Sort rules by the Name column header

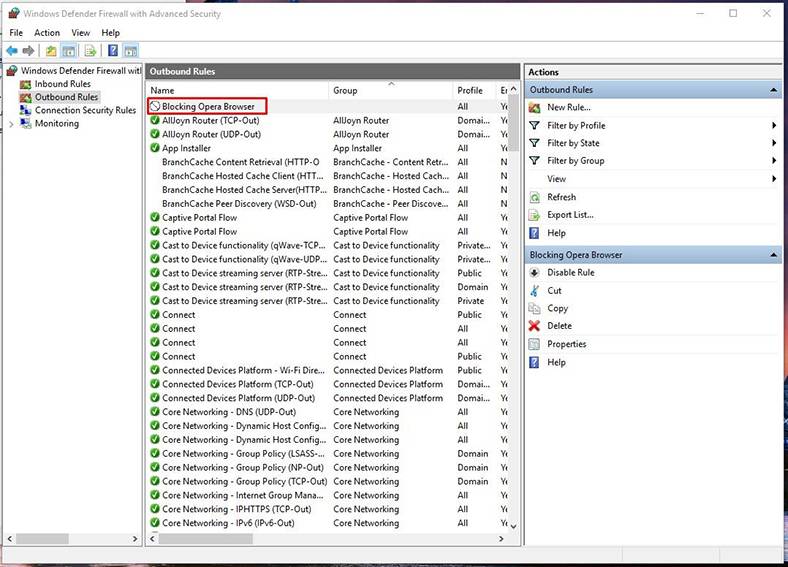point(238,90)
